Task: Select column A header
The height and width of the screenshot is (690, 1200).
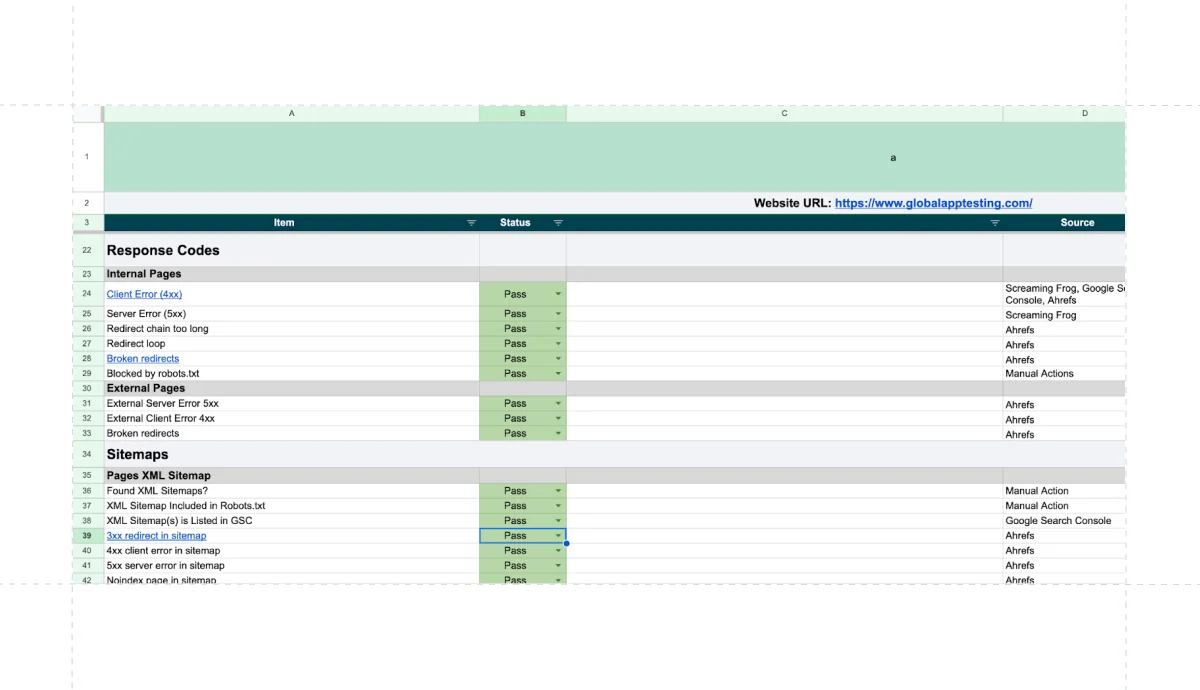Action: [292, 114]
